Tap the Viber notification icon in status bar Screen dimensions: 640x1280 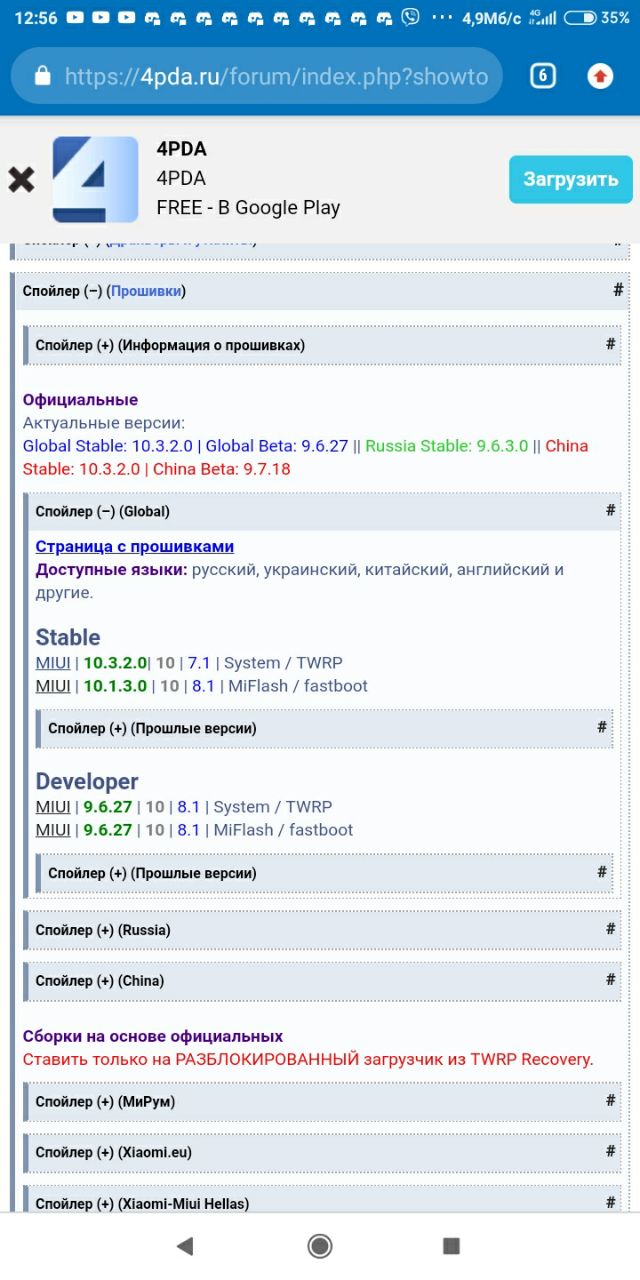click(411, 17)
